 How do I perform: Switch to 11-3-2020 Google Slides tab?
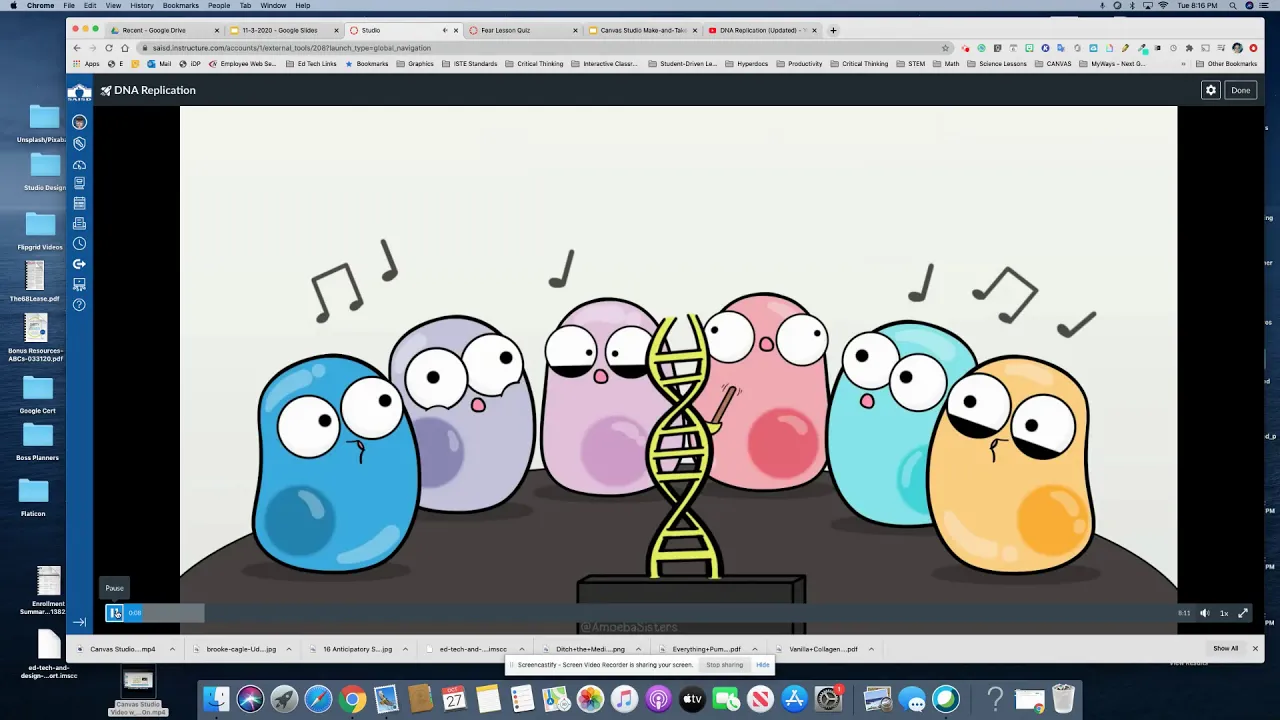(283, 30)
